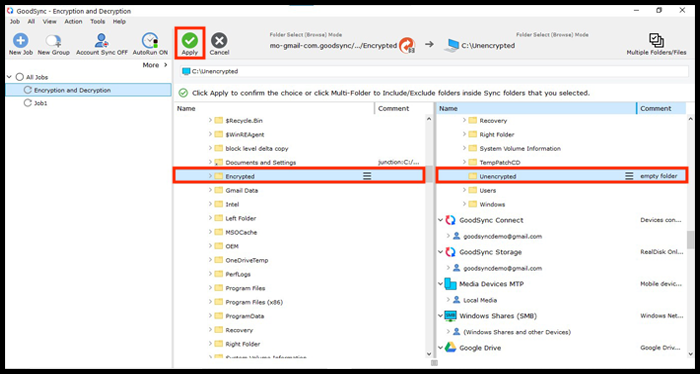Image resolution: width=700 pixels, height=374 pixels.
Task: Click the left pane scrollbar up arrow
Action: click(x=429, y=119)
